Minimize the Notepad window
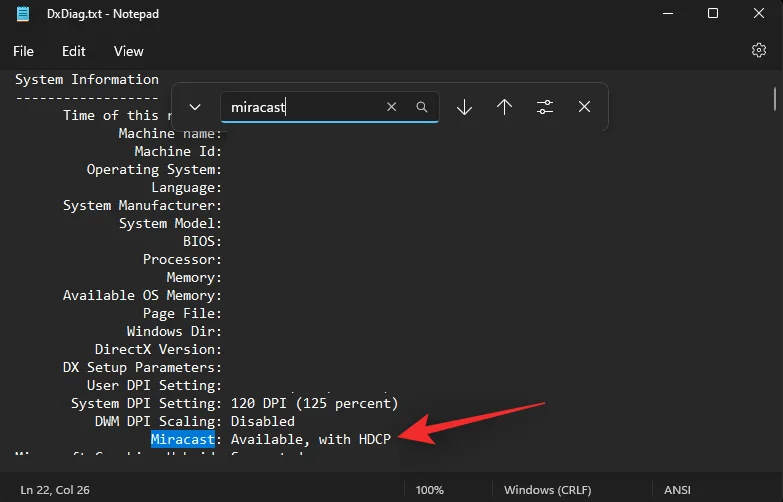The image size is (783, 502). (x=668, y=13)
